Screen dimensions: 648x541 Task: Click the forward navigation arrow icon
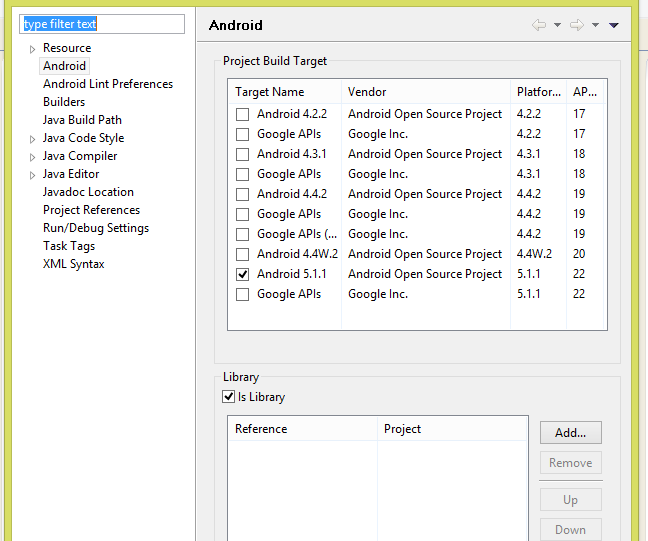(x=576, y=25)
